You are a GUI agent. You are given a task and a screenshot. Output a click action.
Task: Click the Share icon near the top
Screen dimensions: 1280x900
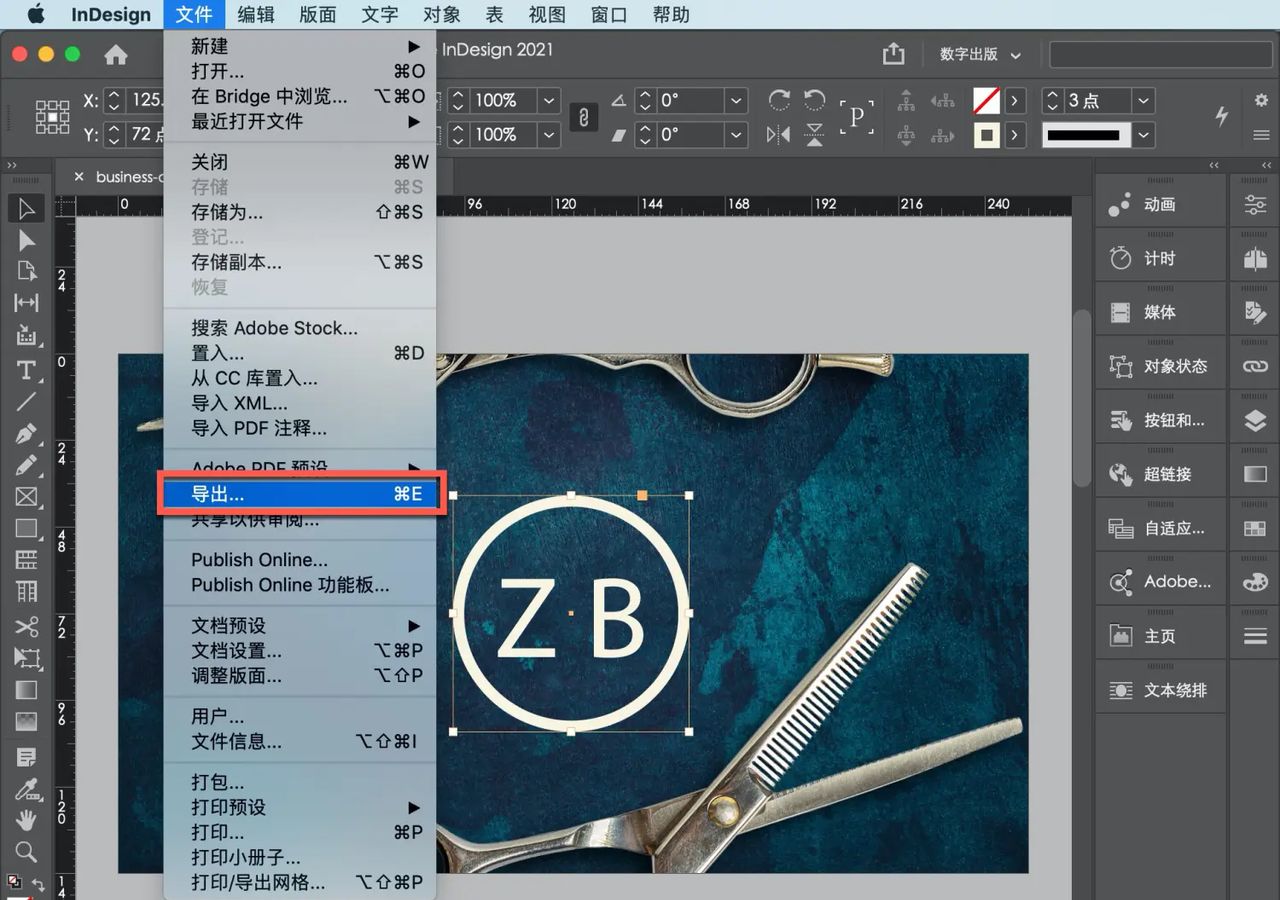(x=893, y=54)
